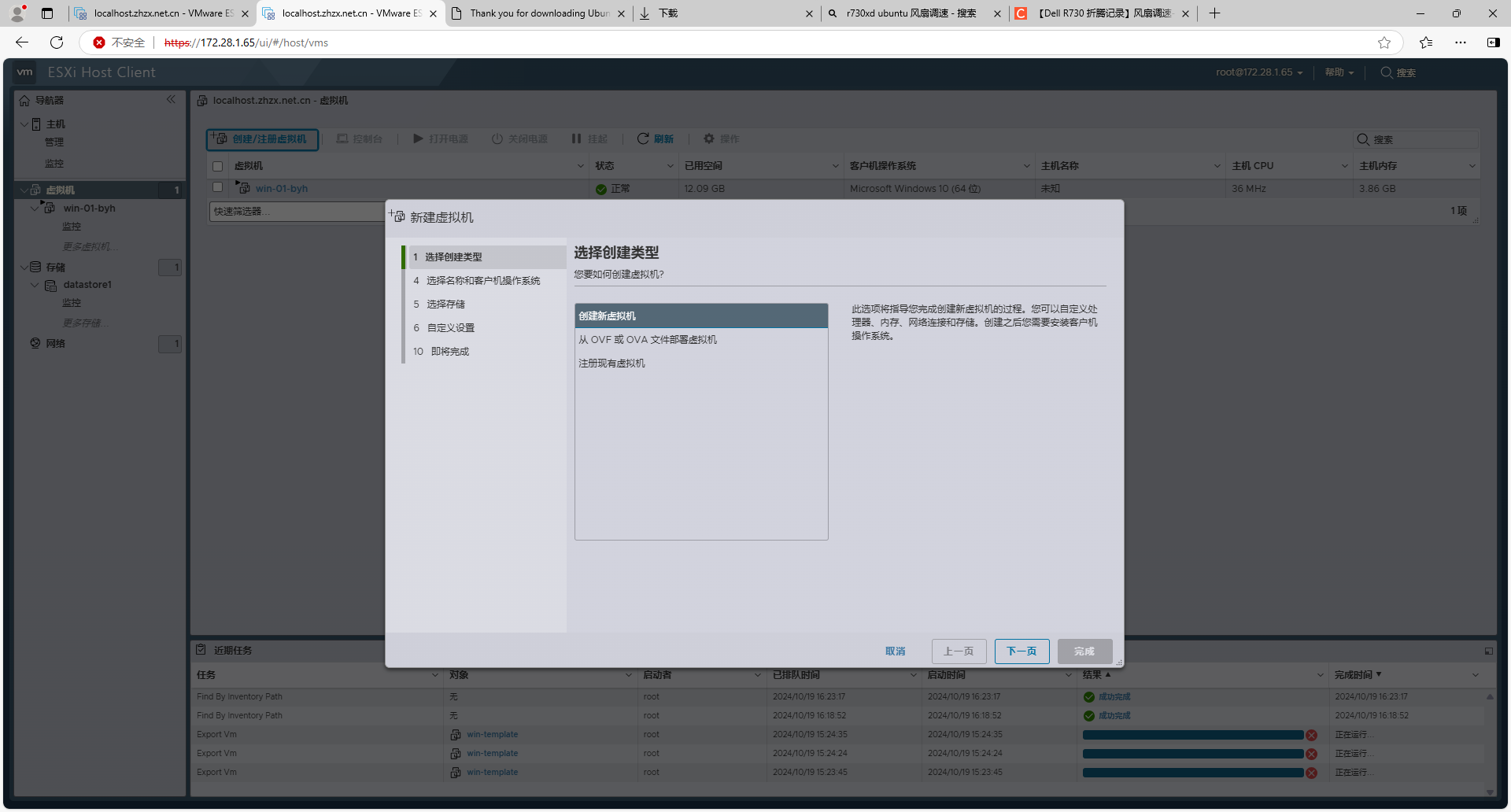Check the win-01-byh row checkbox
Image resolution: width=1511 pixels, height=812 pixels.
click(x=218, y=188)
